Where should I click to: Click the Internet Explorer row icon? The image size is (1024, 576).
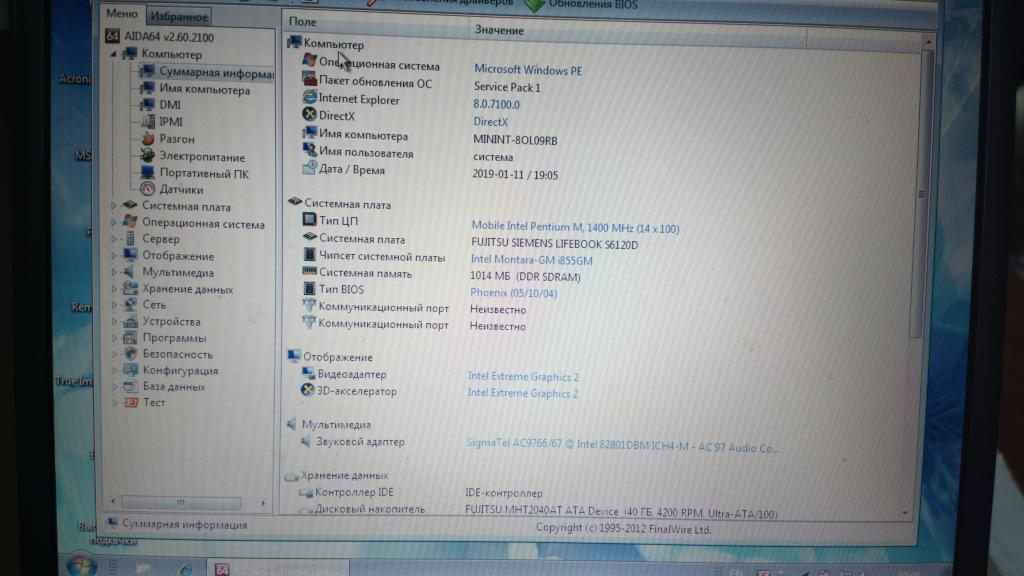tap(309, 97)
